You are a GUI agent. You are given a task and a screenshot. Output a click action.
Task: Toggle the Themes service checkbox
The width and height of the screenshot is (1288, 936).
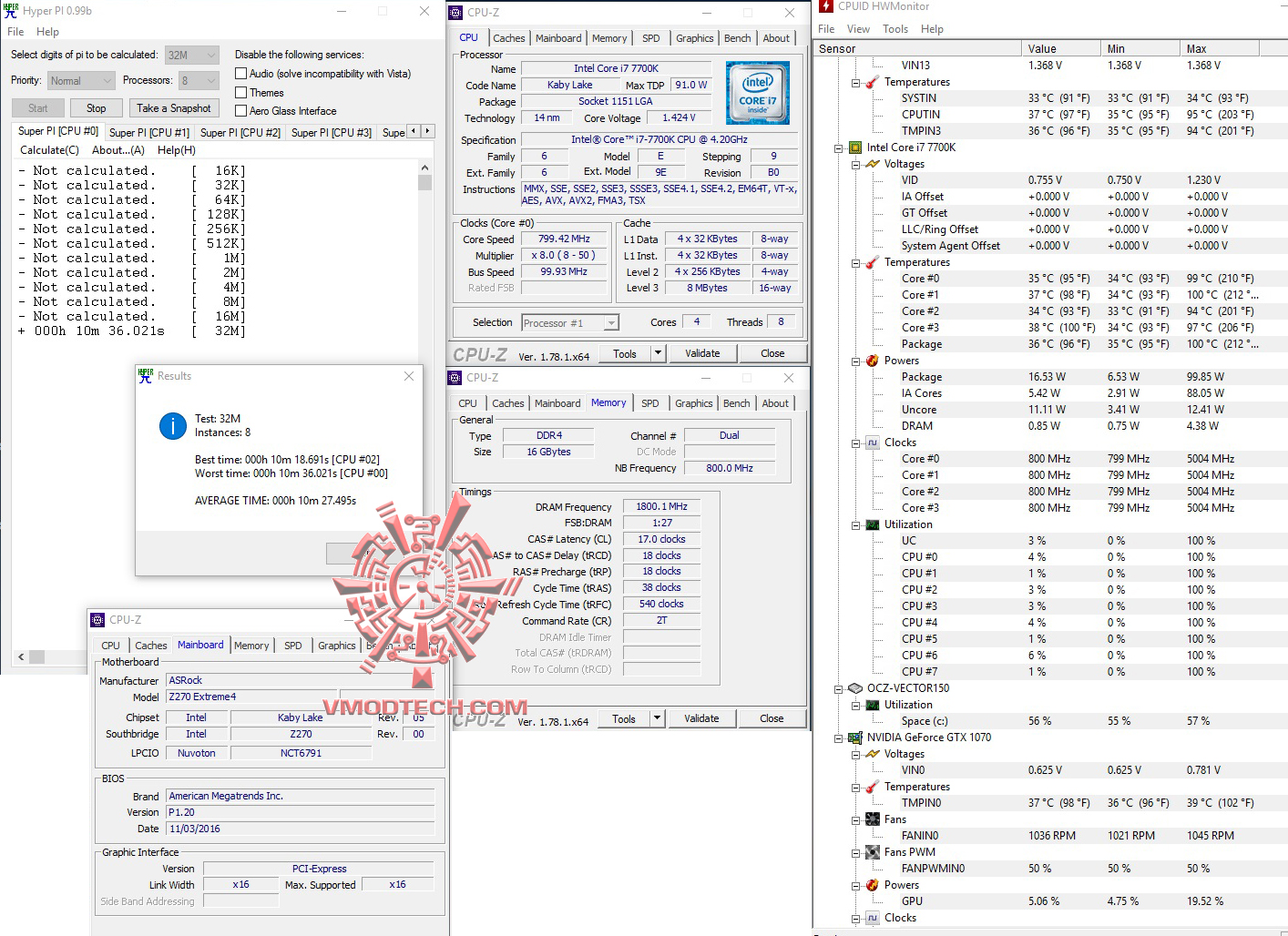tap(241, 93)
